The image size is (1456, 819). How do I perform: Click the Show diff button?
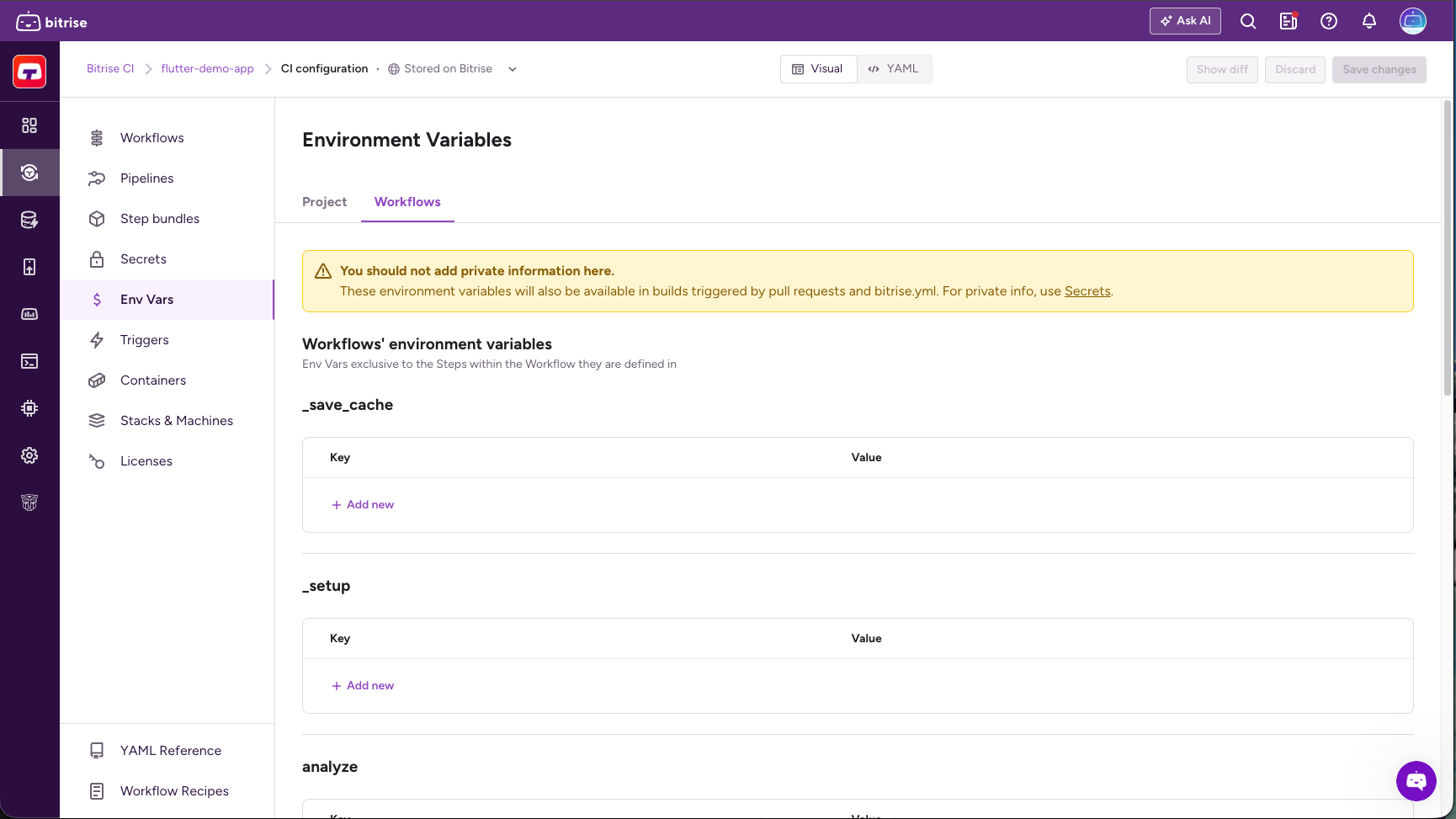[1222, 69]
